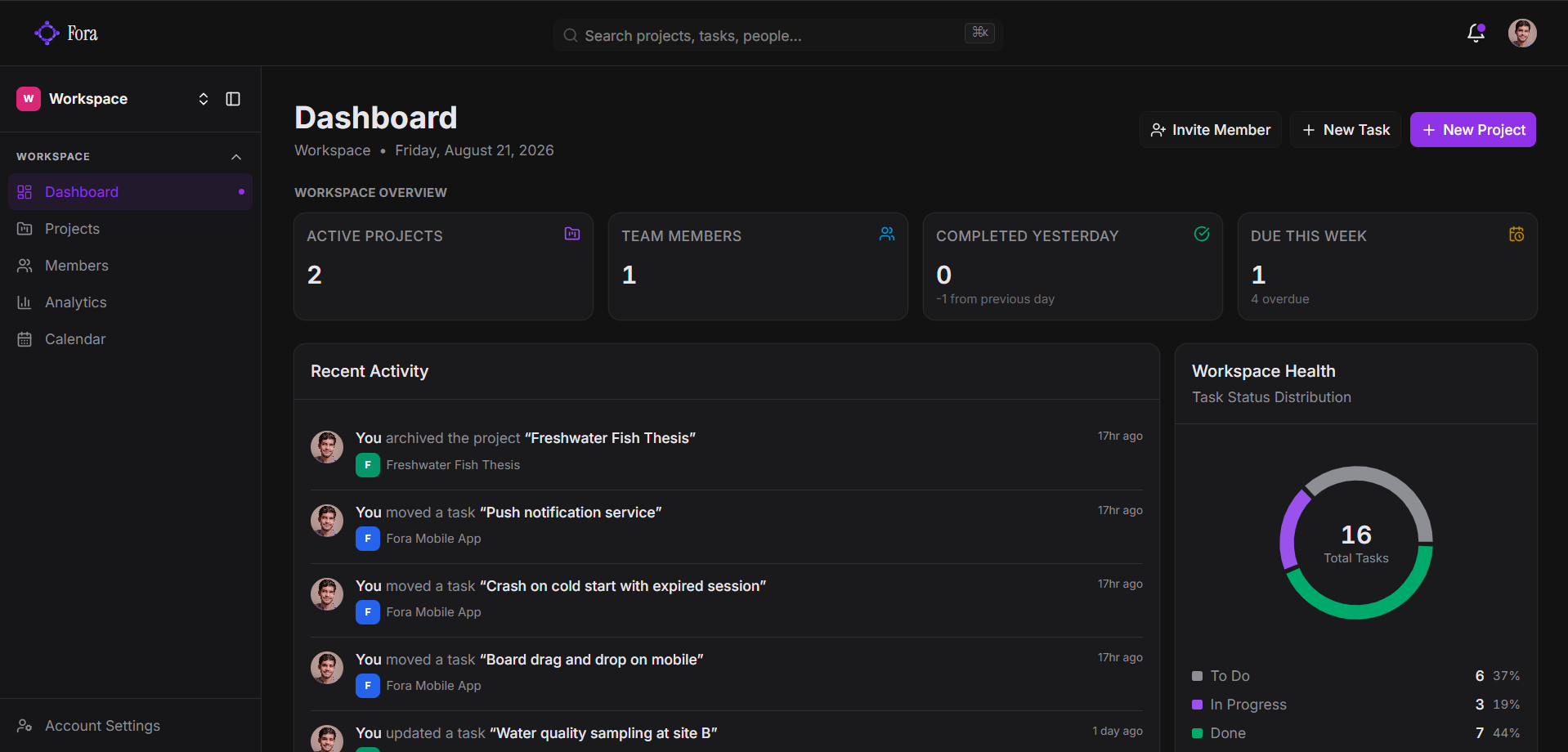Click the Workspace breadcrumb under Dashboard title
This screenshot has width=1568, height=752.
click(x=332, y=150)
